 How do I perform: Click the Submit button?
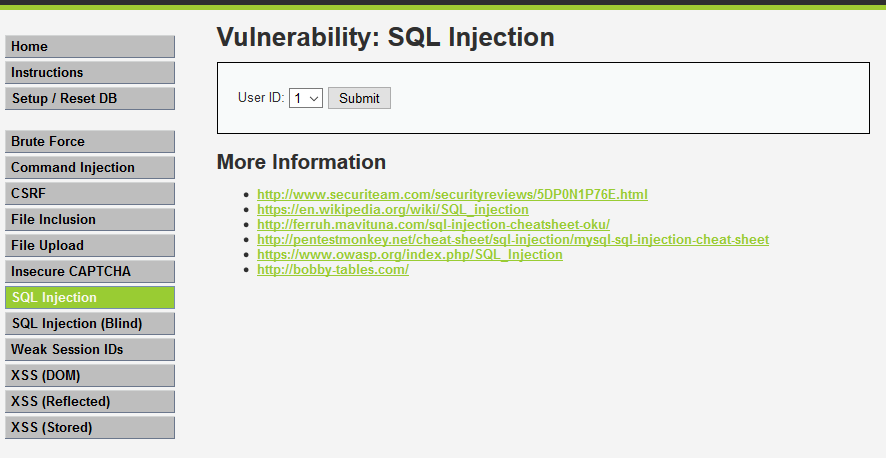point(359,98)
